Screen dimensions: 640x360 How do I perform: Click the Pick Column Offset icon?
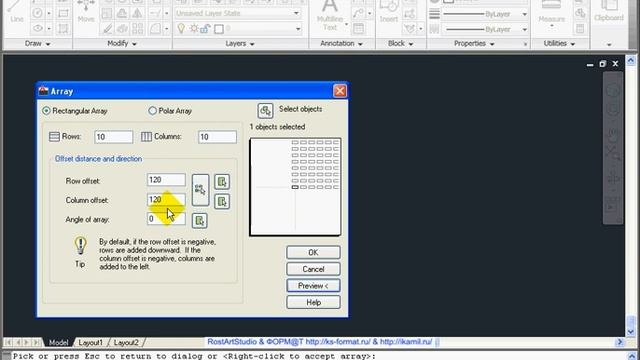[222, 201]
